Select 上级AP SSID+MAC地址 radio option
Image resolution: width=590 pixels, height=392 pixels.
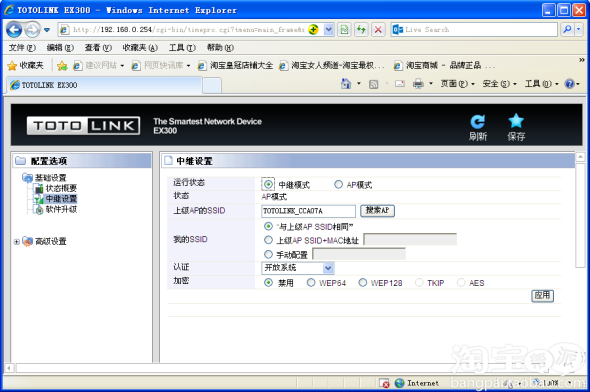[268, 240]
